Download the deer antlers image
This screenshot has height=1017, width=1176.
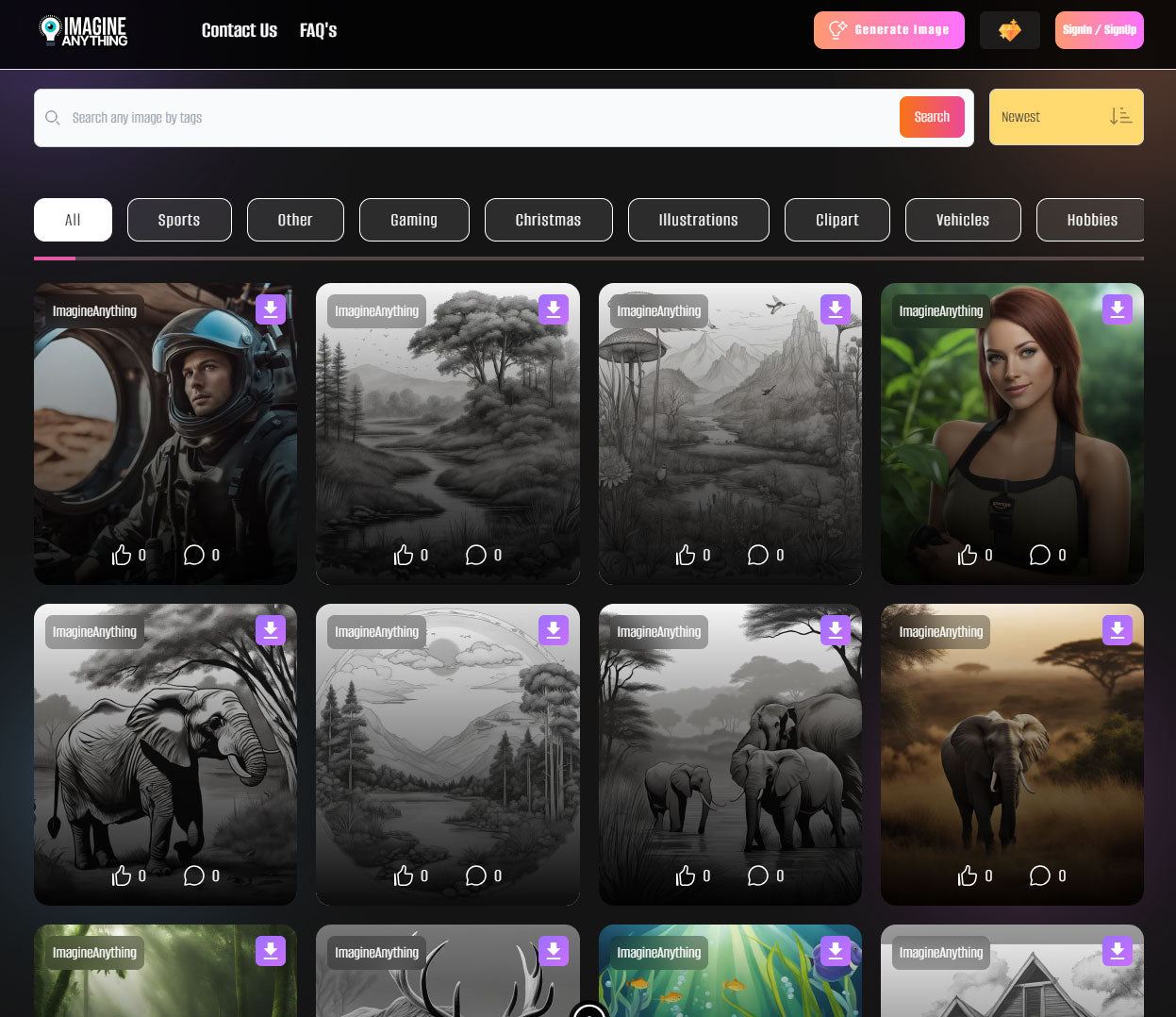[x=554, y=951]
